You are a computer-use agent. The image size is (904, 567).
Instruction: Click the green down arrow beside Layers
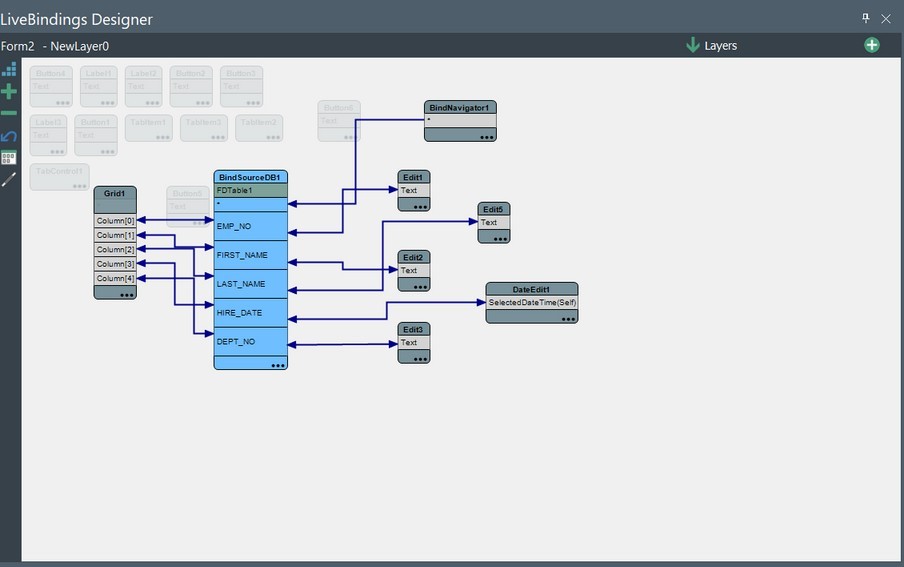693,45
